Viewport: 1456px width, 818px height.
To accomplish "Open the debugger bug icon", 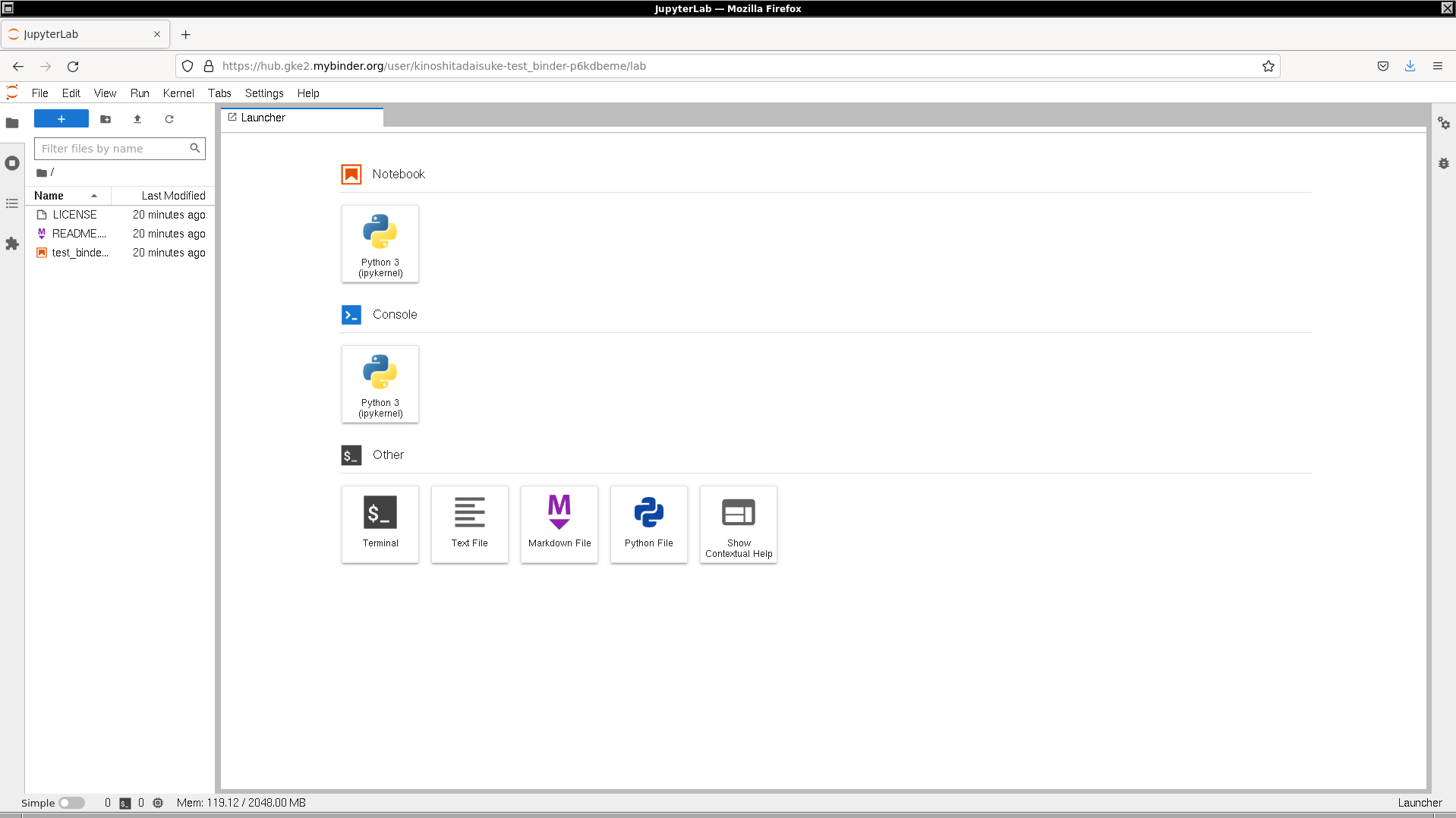I will point(1443,163).
